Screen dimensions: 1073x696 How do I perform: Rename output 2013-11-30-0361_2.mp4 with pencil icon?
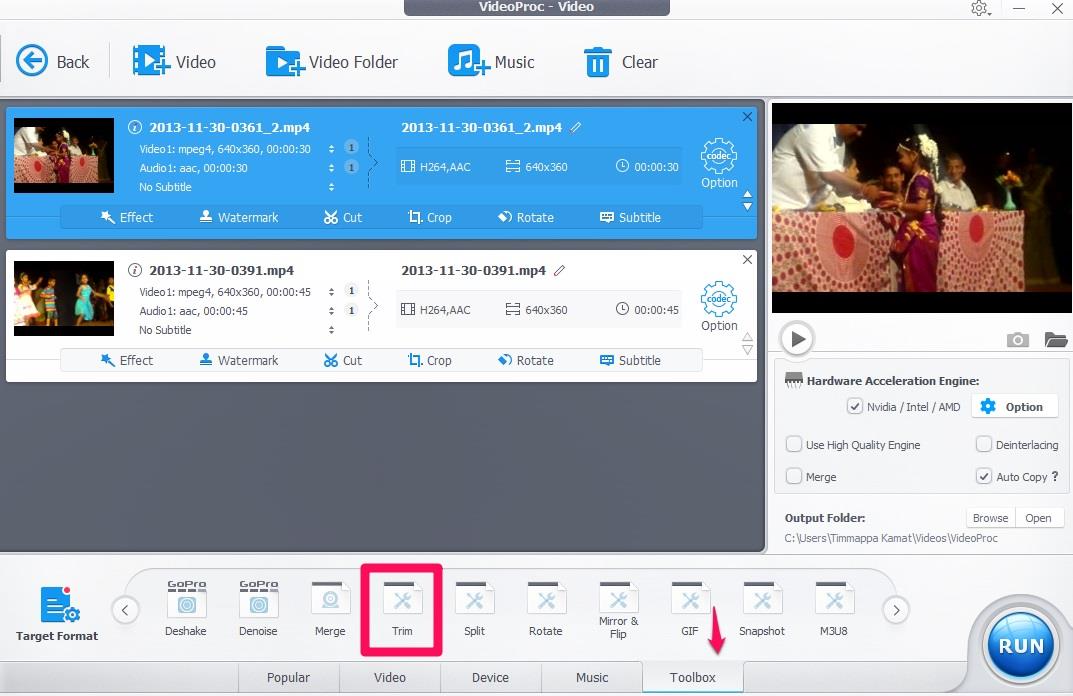pyautogui.click(x=576, y=127)
